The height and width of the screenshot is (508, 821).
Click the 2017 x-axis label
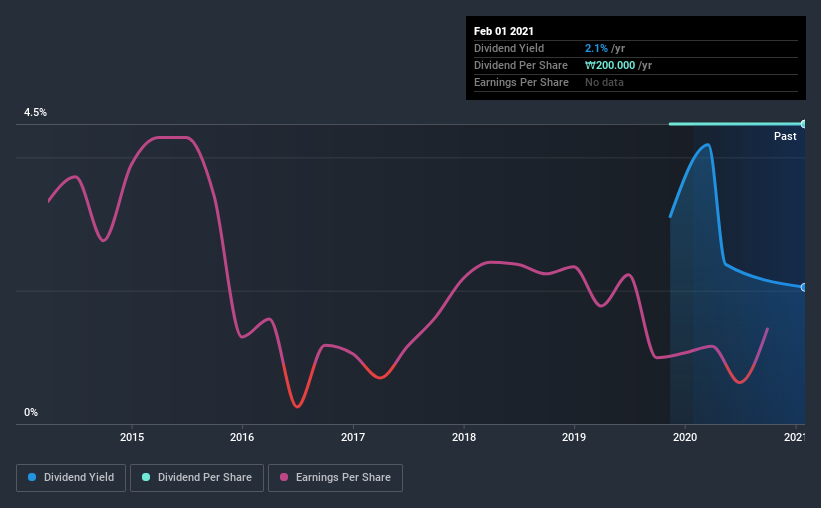(x=353, y=437)
